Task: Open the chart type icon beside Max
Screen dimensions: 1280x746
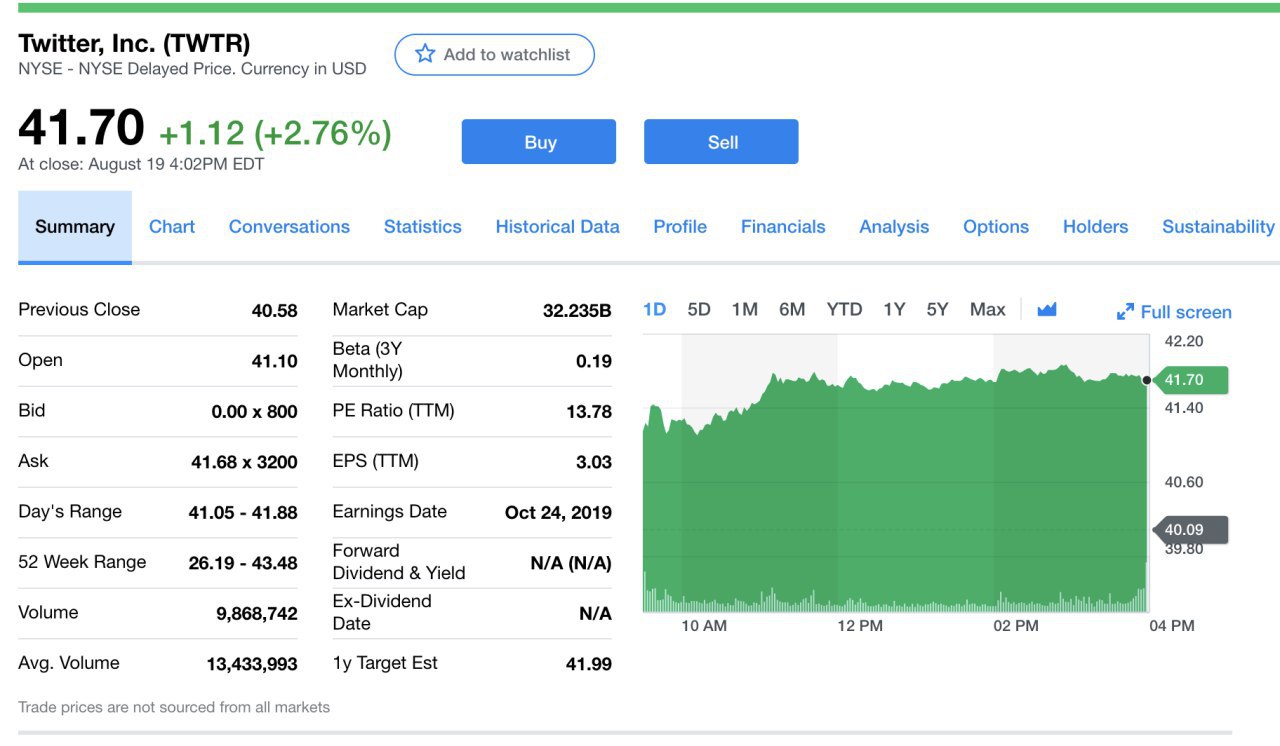Action: (1047, 310)
